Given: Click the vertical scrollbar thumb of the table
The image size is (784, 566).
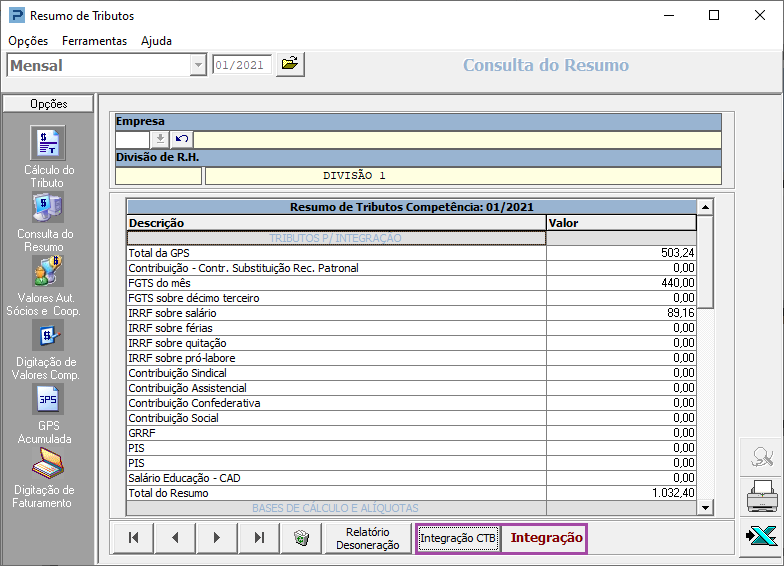Looking at the screenshot, I should (705, 262).
